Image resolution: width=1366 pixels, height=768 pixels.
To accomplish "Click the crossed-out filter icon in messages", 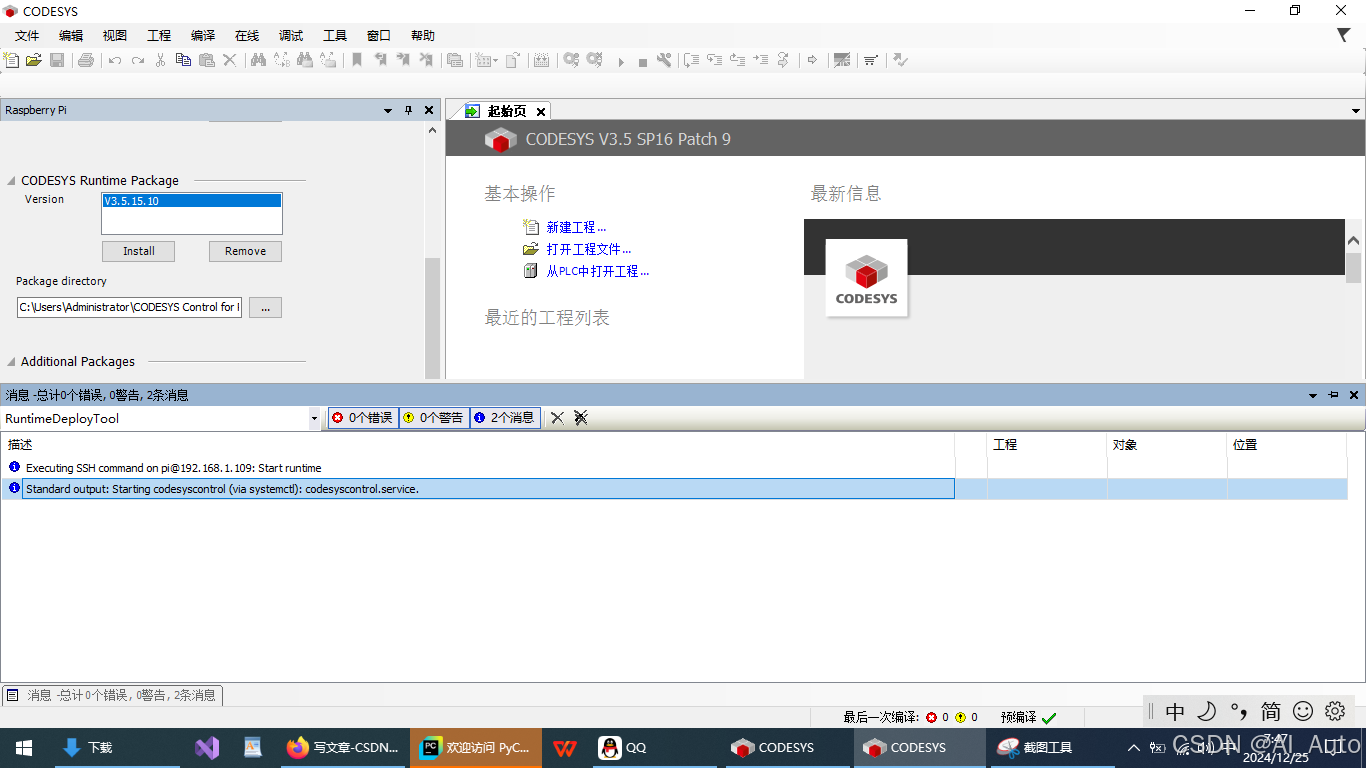I will coord(581,418).
